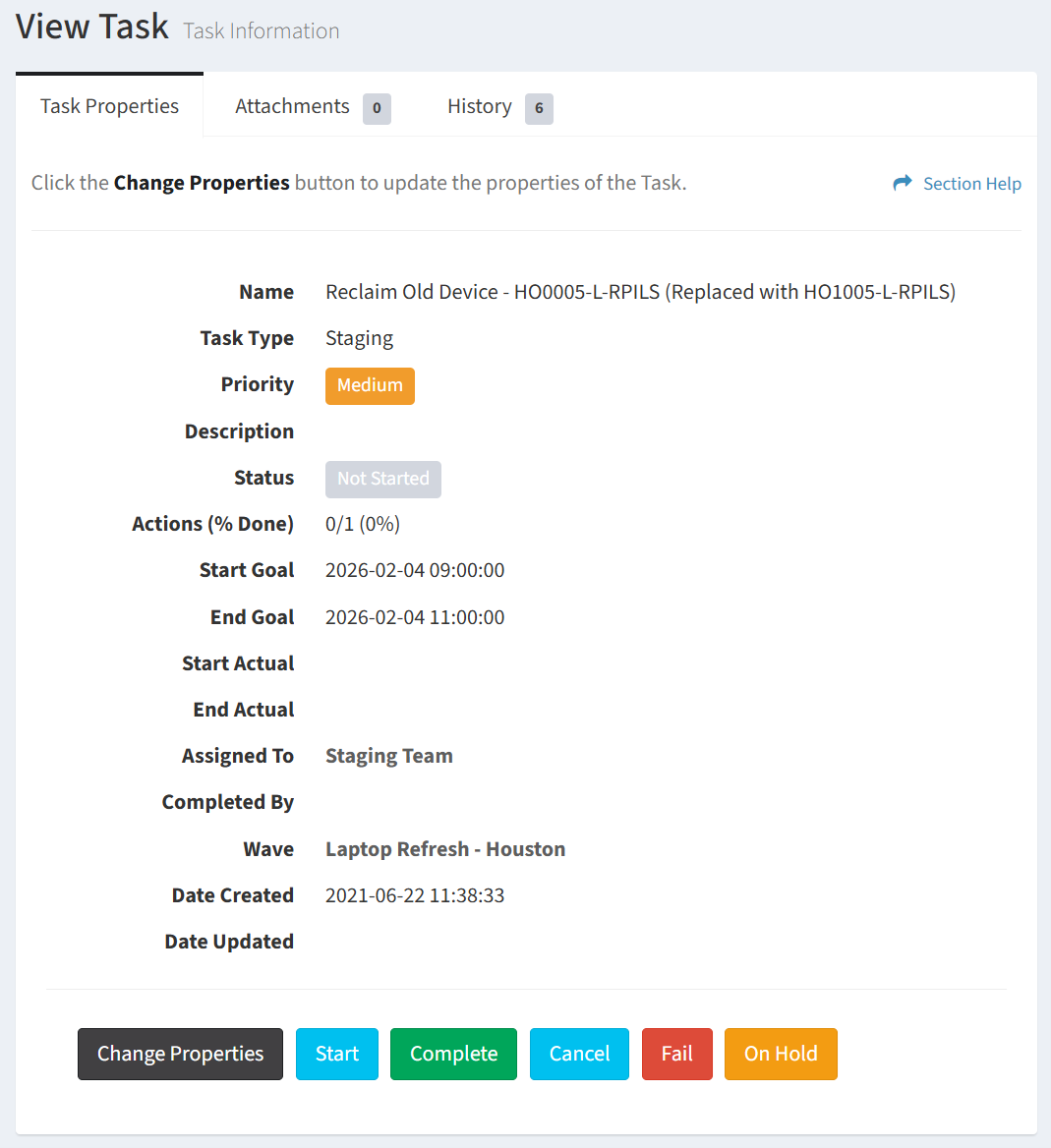Put the task On Hold
The height and width of the screenshot is (1148, 1051).
coord(781,1054)
